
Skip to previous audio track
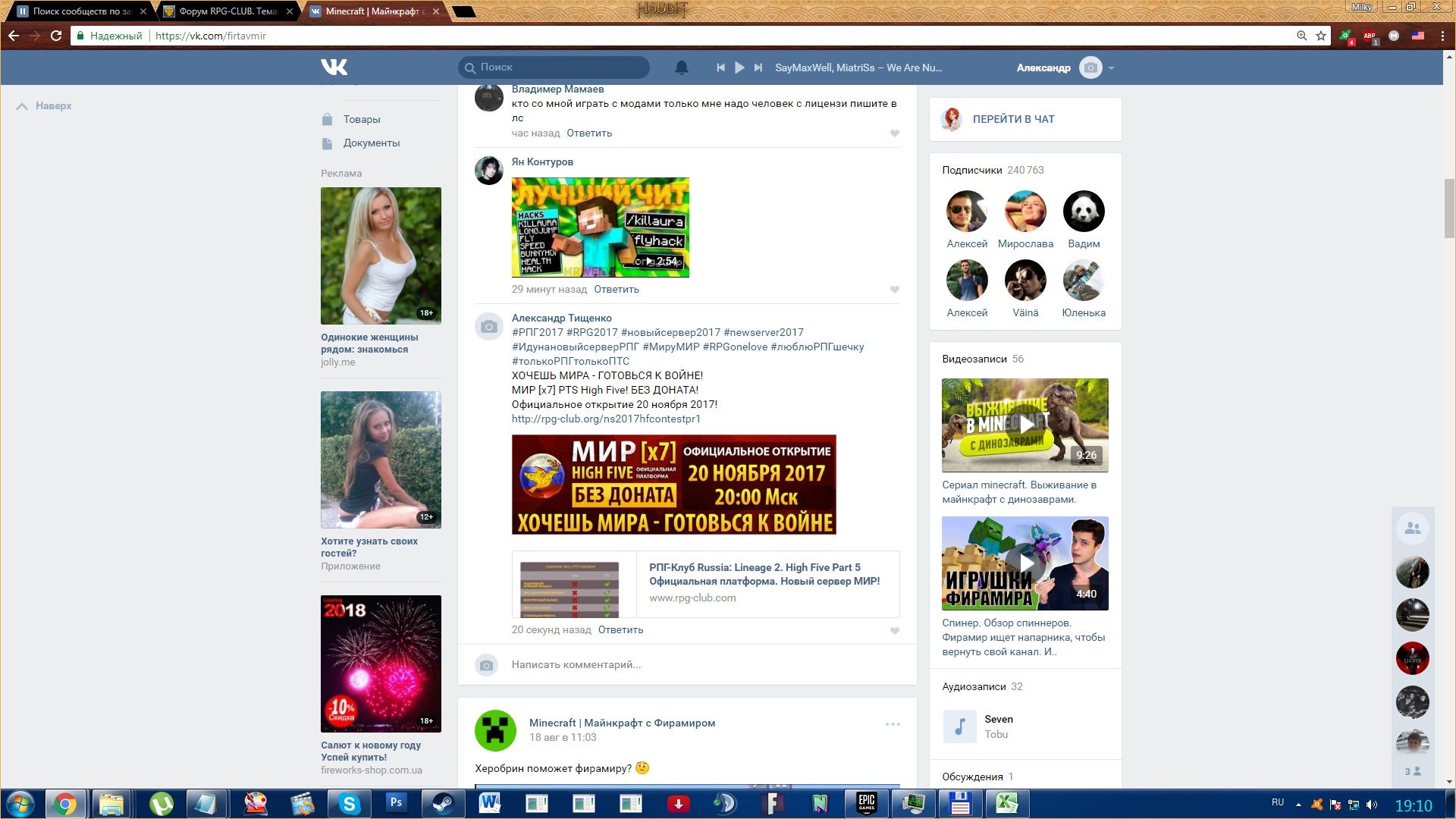pos(720,67)
